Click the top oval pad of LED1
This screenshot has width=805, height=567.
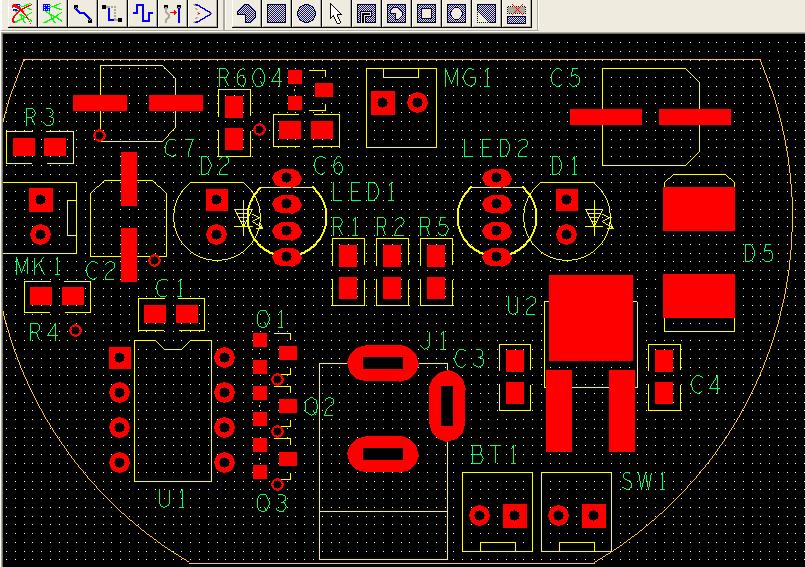287,178
